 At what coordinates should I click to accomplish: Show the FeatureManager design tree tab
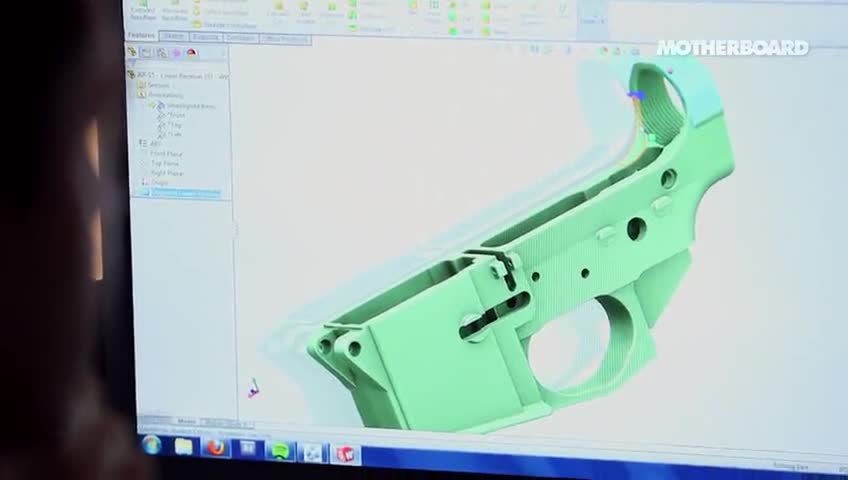[x=132, y=52]
